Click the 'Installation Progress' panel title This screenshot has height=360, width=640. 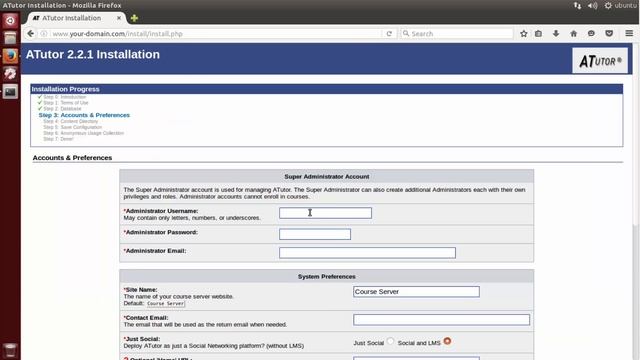click(x=65, y=89)
